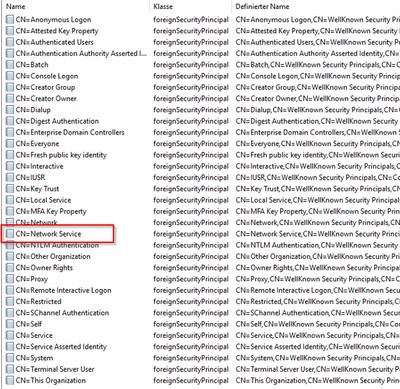The image size is (400, 389).
Task: Select the CN=This Organization name entry
Action: click(x=51, y=381)
